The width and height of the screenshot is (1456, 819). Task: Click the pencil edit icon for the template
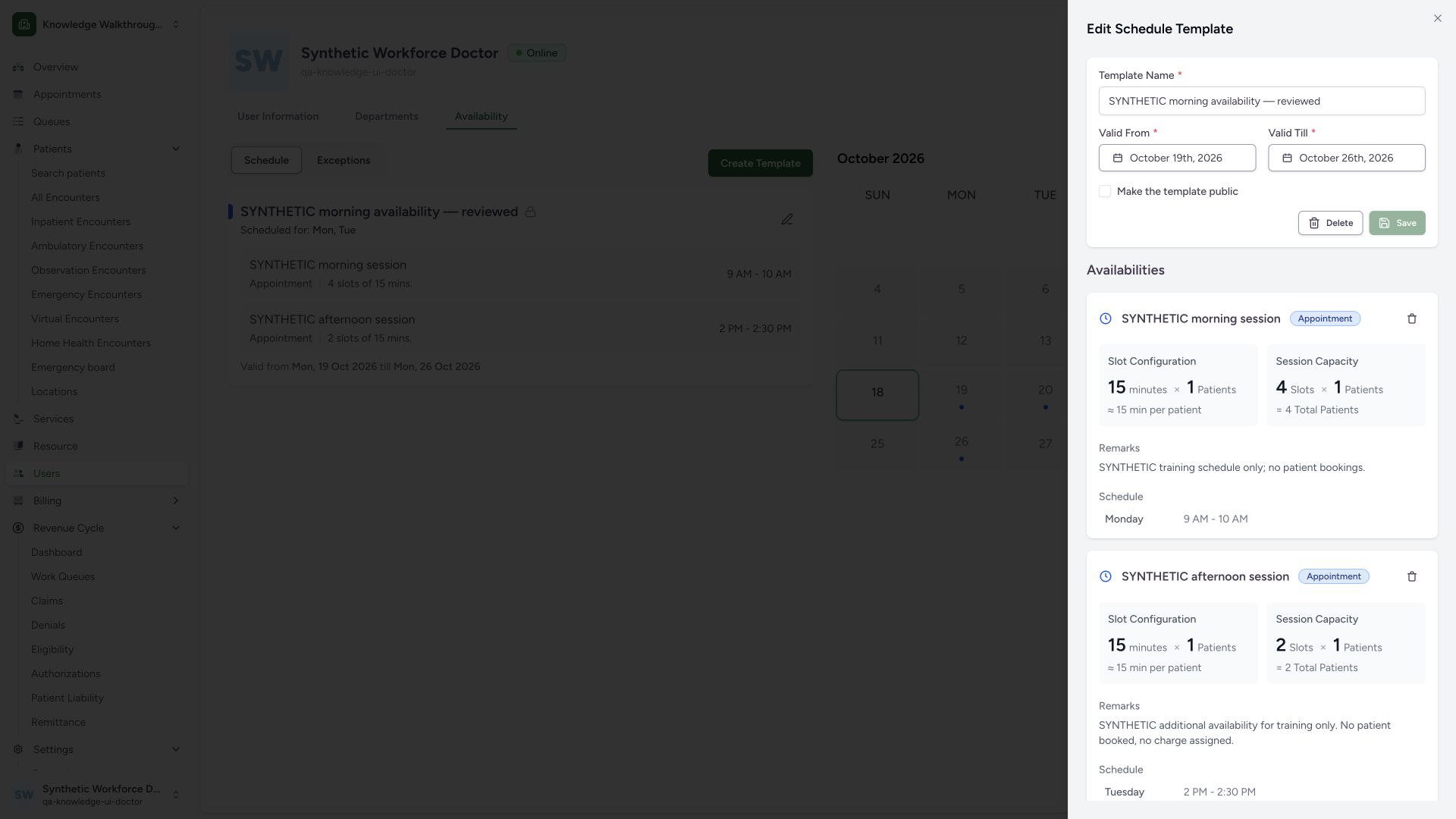tap(787, 219)
